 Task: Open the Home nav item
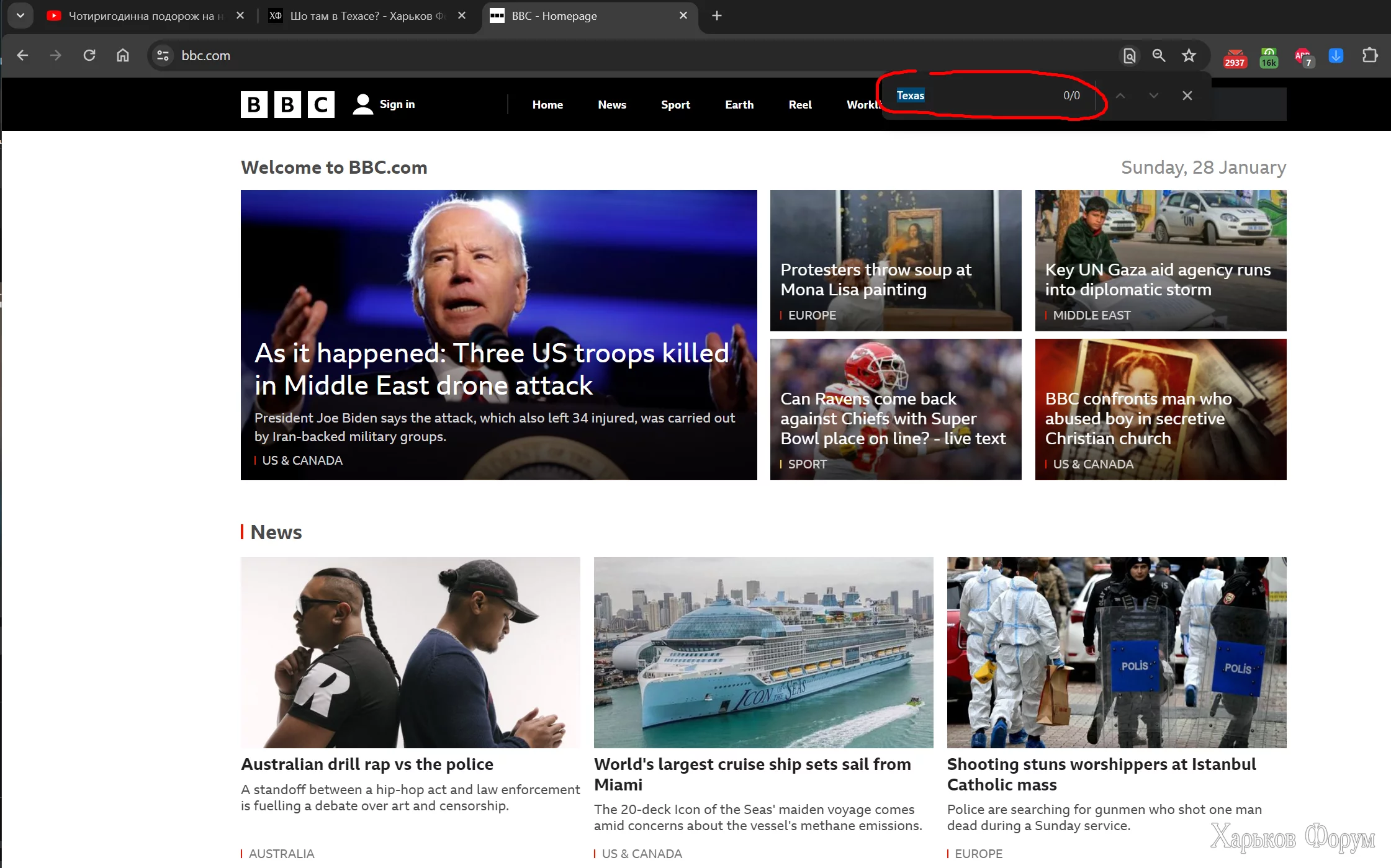(x=547, y=105)
